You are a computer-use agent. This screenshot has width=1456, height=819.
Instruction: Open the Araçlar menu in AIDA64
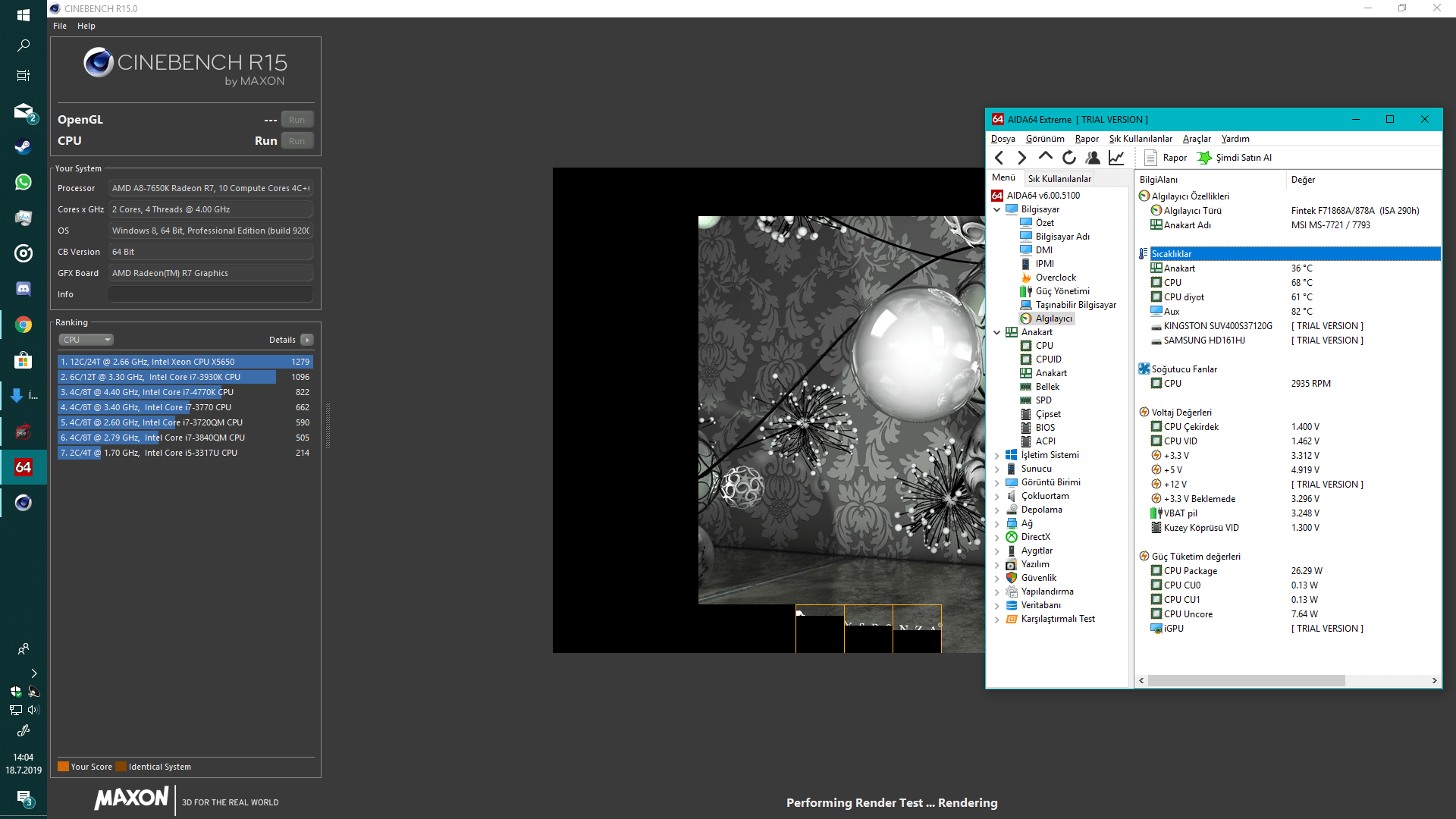1197,139
